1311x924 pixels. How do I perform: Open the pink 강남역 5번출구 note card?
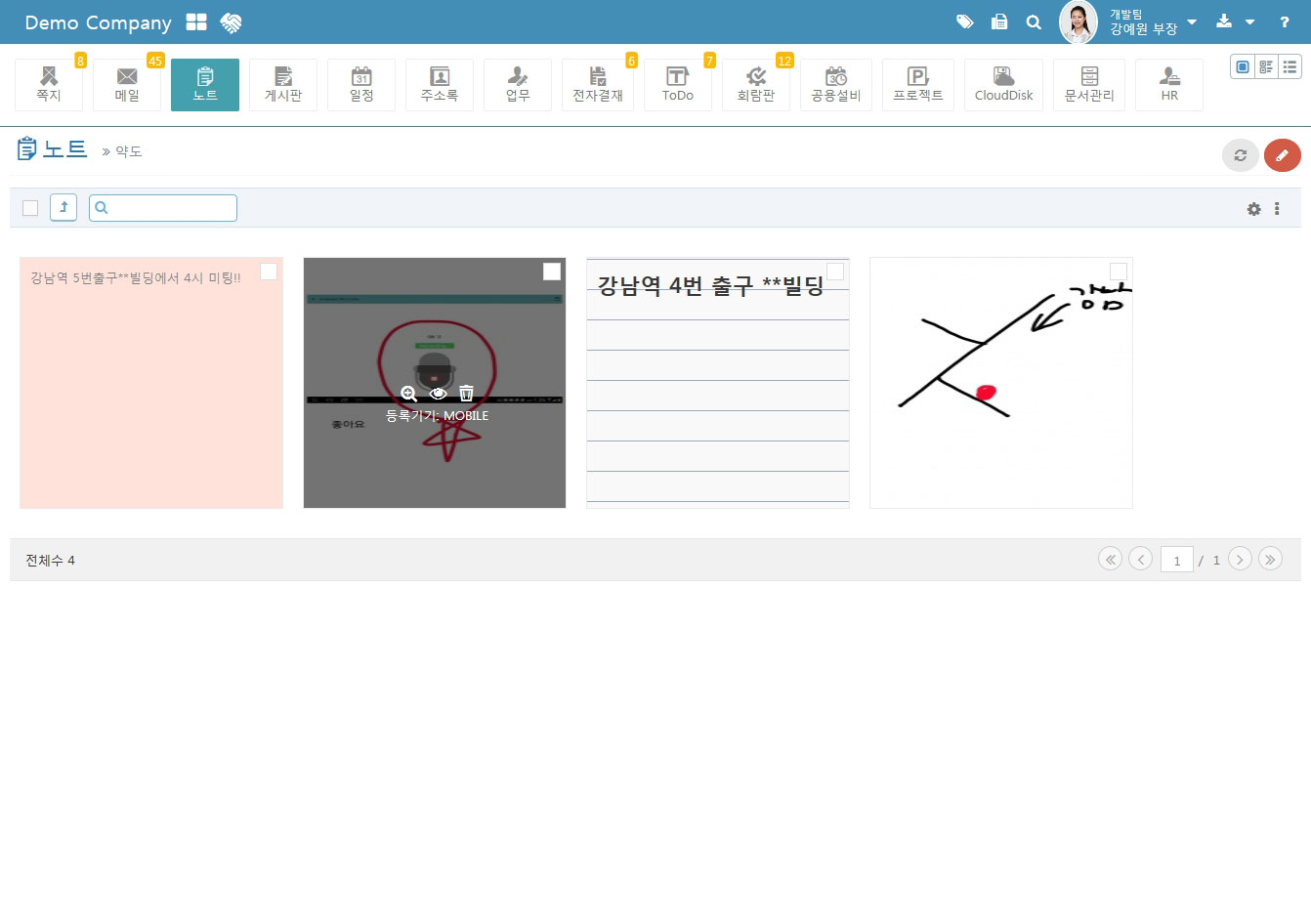151,383
